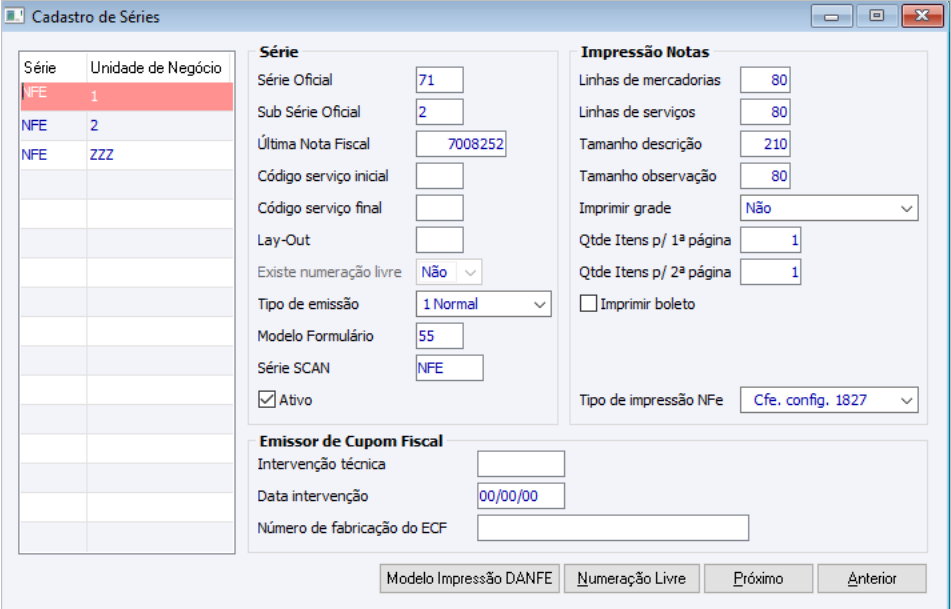951x609 pixels.
Task: Click the Modelo Impressão DANFE button
Action: click(469, 578)
